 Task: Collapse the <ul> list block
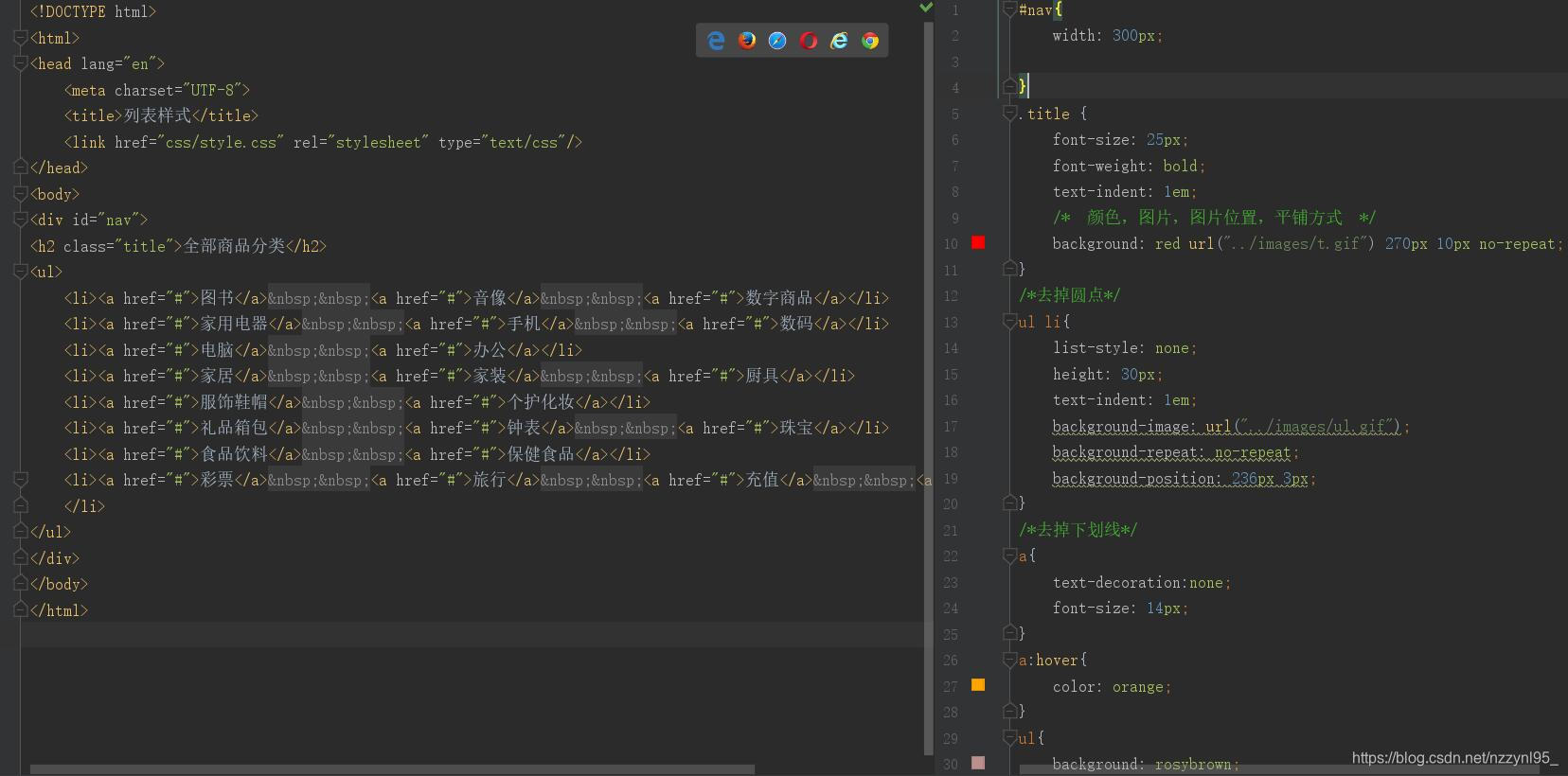tap(21, 272)
